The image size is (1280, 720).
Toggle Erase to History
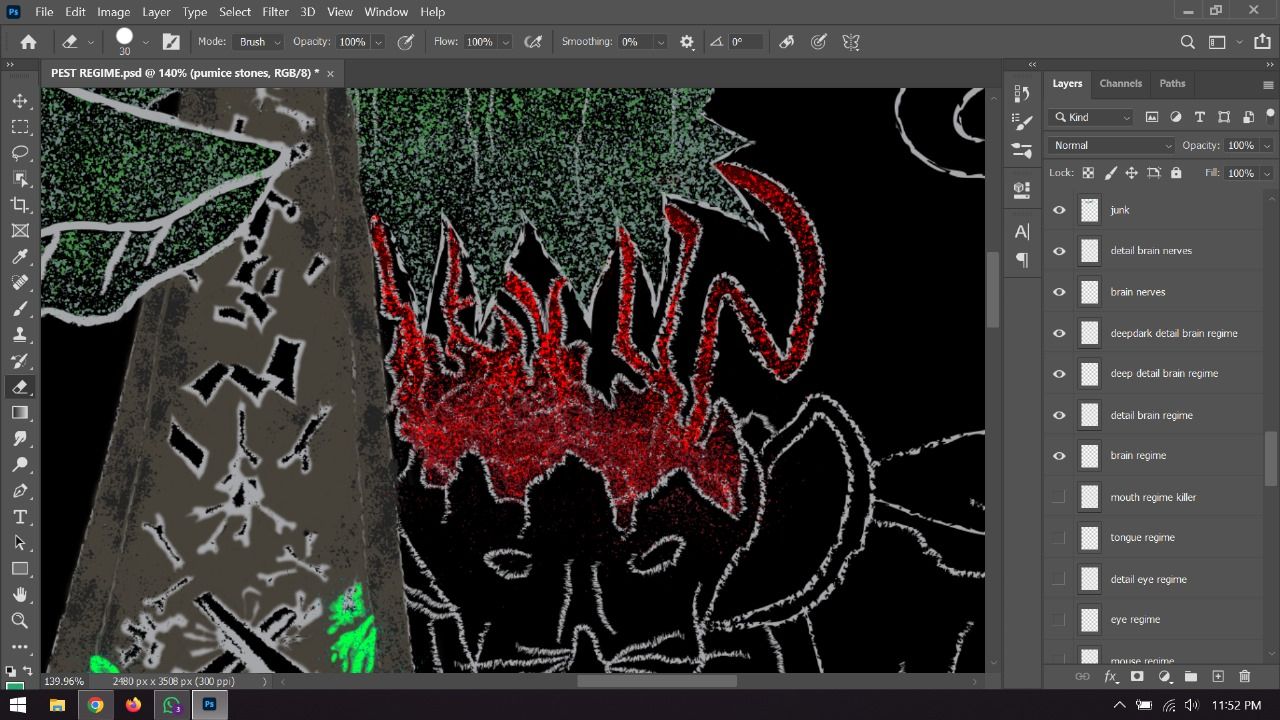tap(787, 42)
